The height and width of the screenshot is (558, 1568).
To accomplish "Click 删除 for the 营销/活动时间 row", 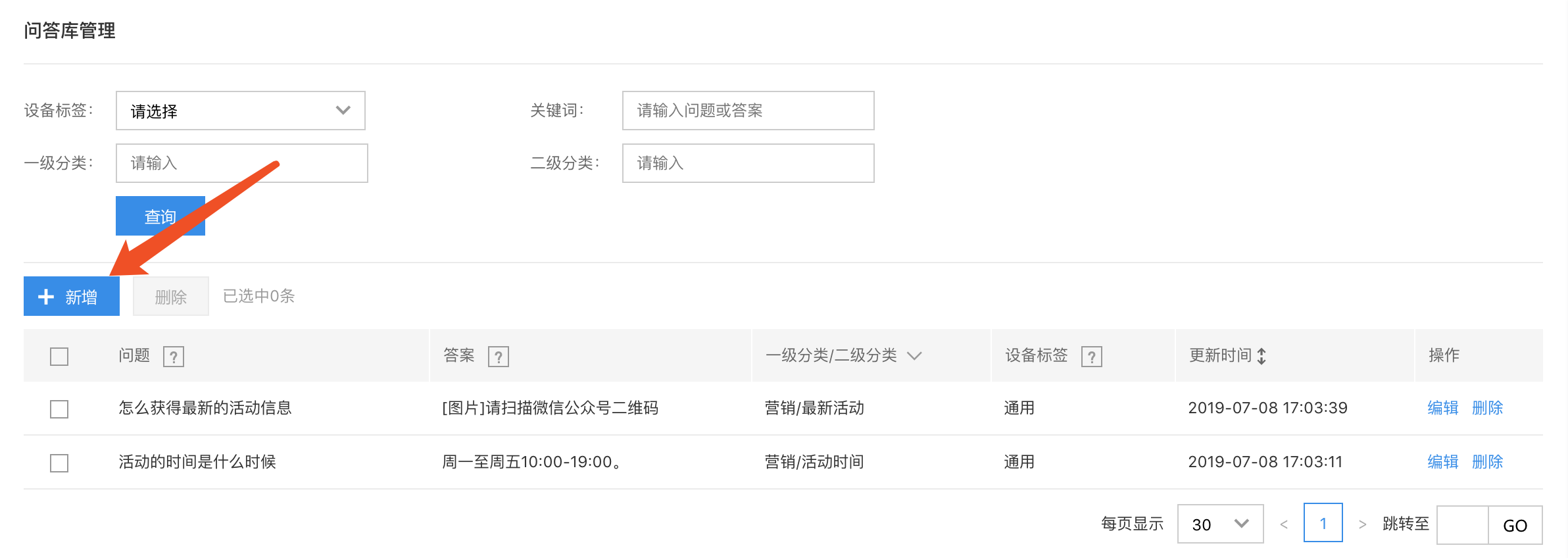I will click(x=1488, y=462).
